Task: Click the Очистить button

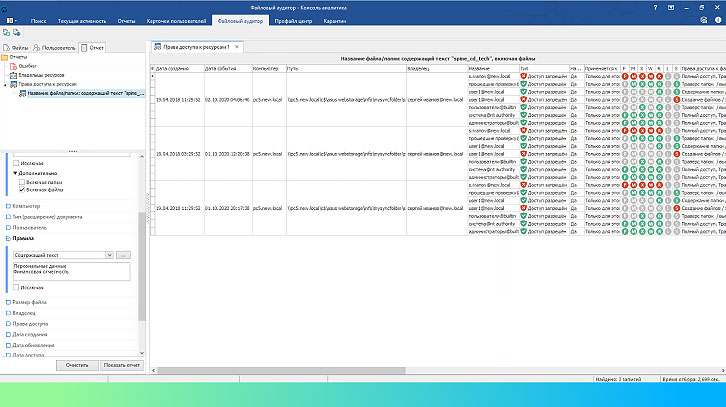Action: (x=77, y=365)
